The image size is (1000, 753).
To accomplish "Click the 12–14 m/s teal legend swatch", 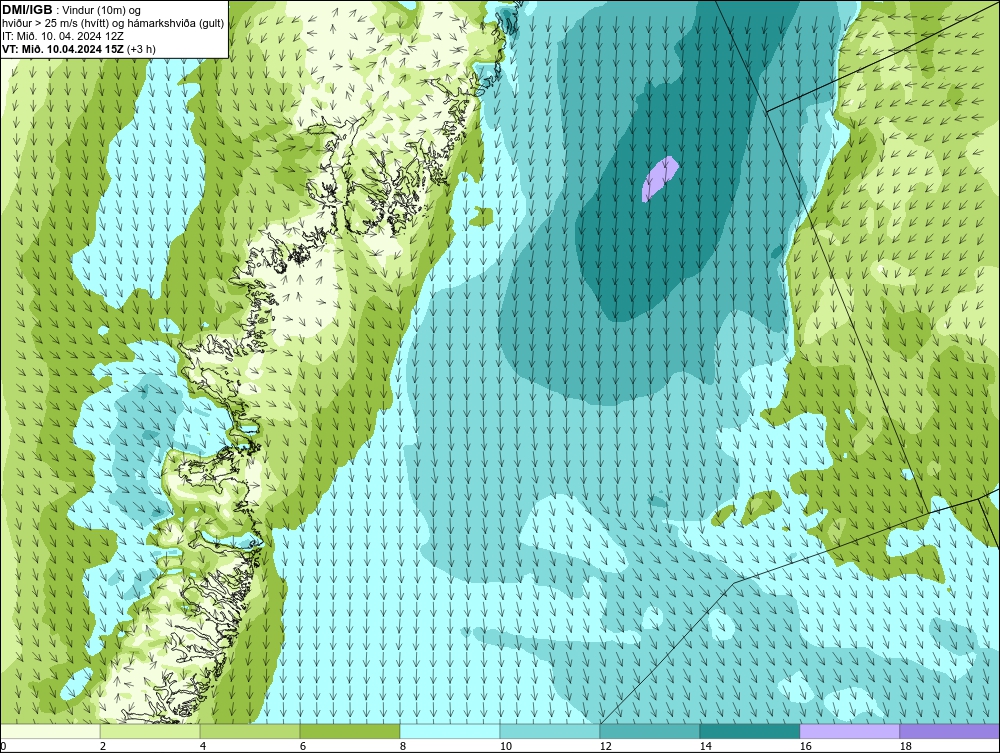I will [650, 731].
